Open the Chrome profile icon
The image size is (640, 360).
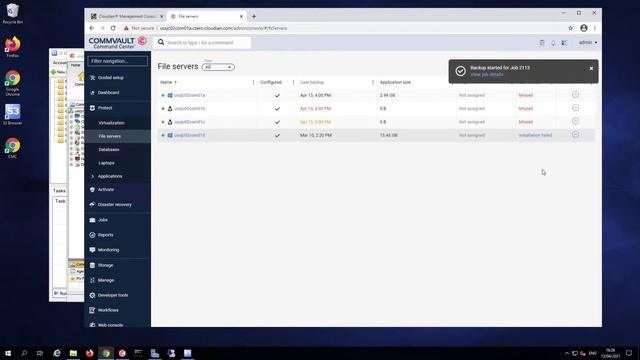pos(584,28)
